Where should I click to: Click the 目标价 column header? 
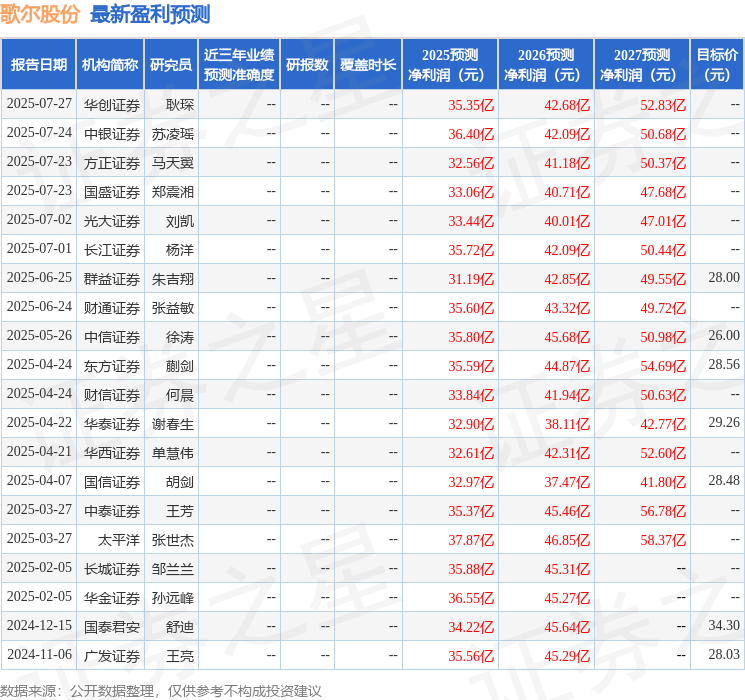coord(717,65)
